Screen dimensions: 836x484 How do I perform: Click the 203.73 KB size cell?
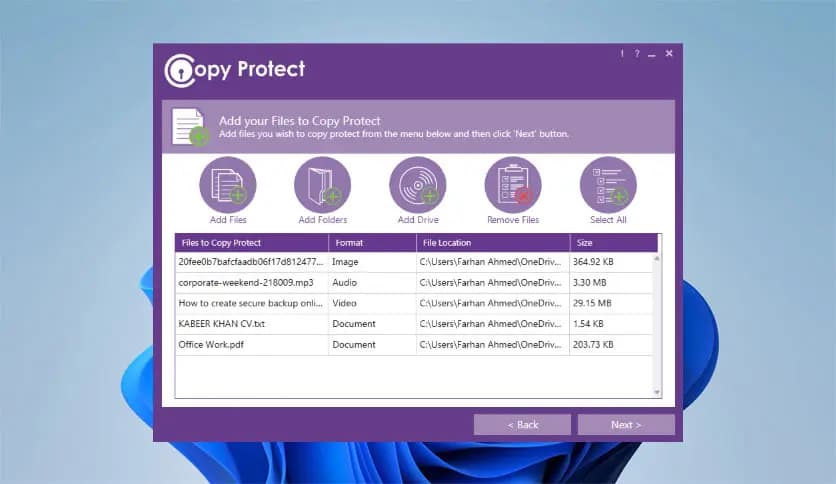coord(611,344)
